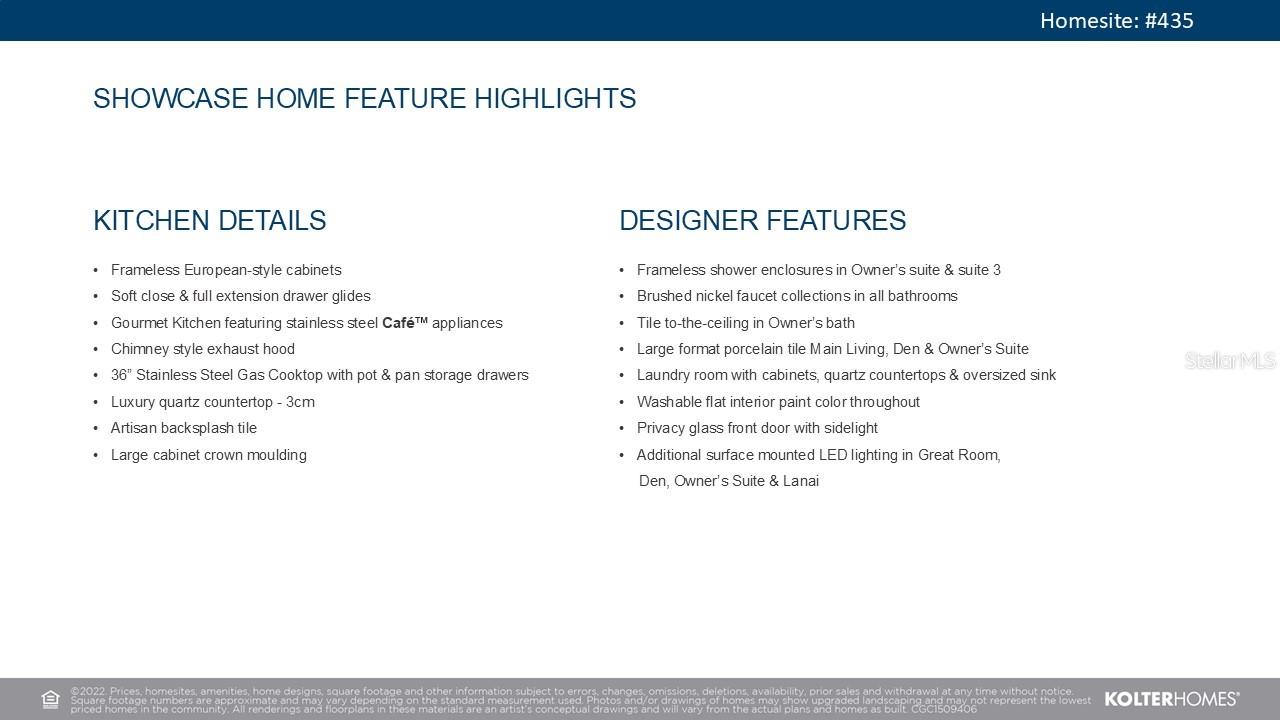Click 'Artisan backsplash tile' bullet
This screenshot has height=720, width=1280.
tap(184, 428)
